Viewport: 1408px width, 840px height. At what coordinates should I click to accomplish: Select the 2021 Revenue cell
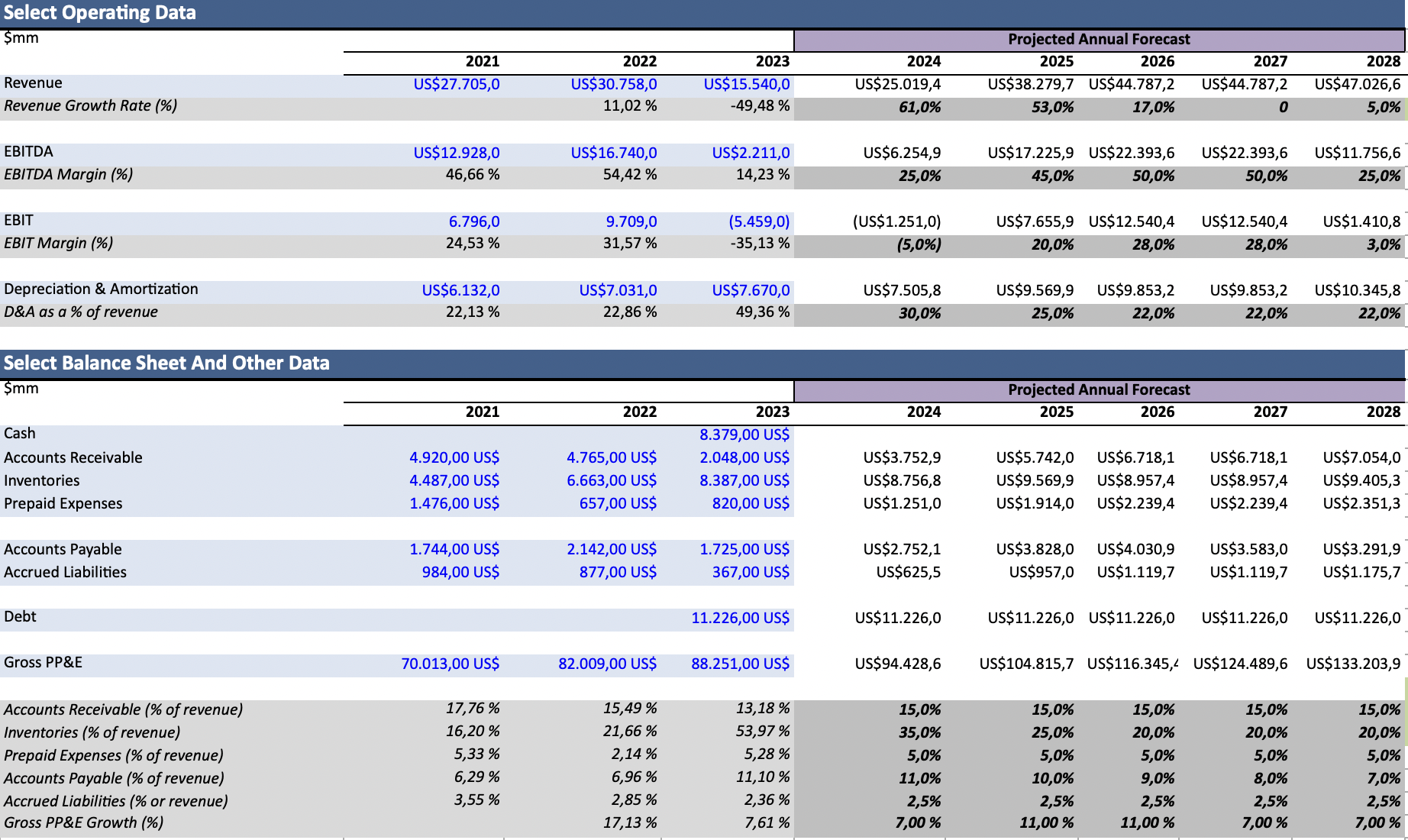pos(456,84)
